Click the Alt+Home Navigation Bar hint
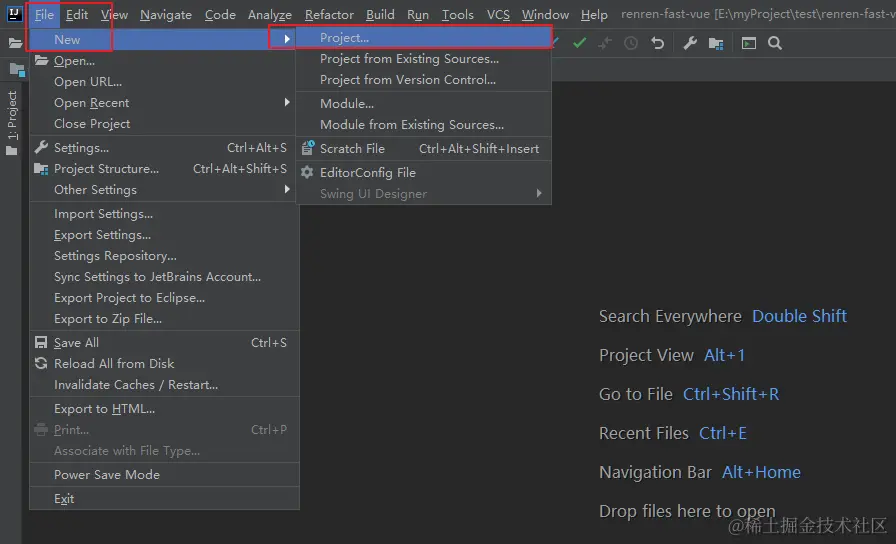Image resolution: width=896 pixels, height=544 pixels. 761,472
